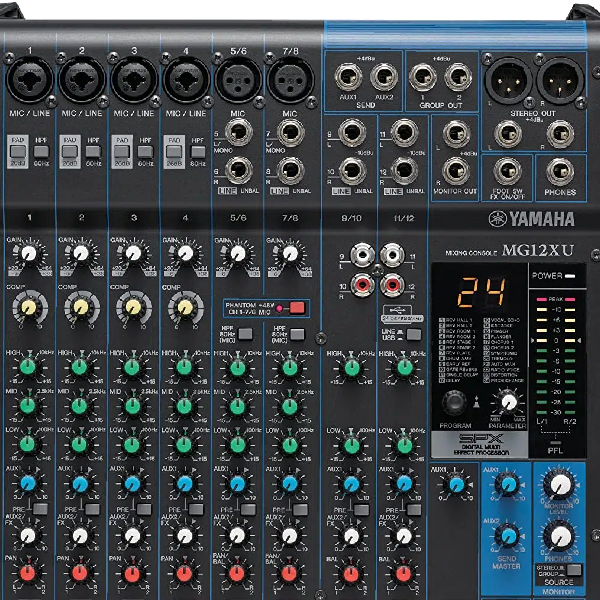Viewport: 600px width, 600px height.
Task: Click the PHONES level knob
Action: (560, 536)
